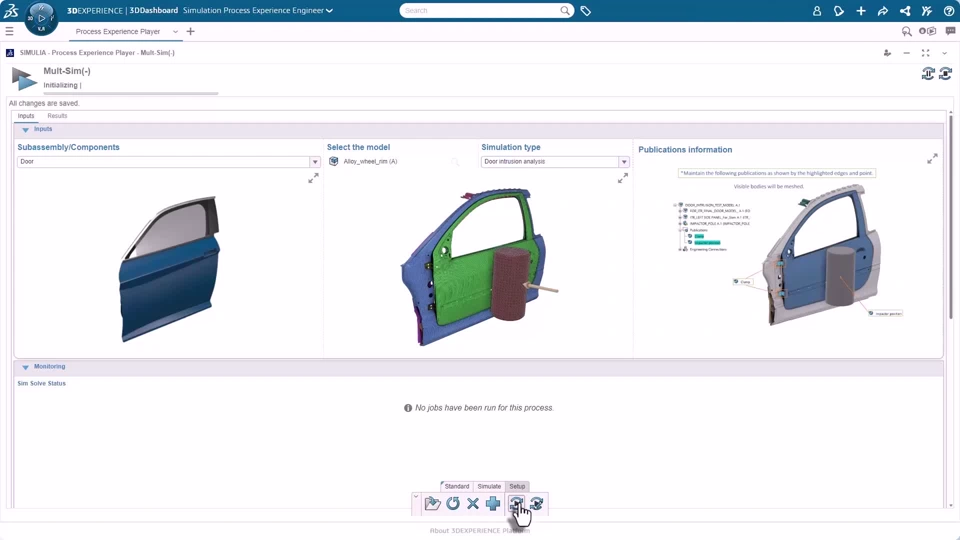Collapse the Monitoring section triangle
Viewport: 960px width, 540px height.
point(25,367)
